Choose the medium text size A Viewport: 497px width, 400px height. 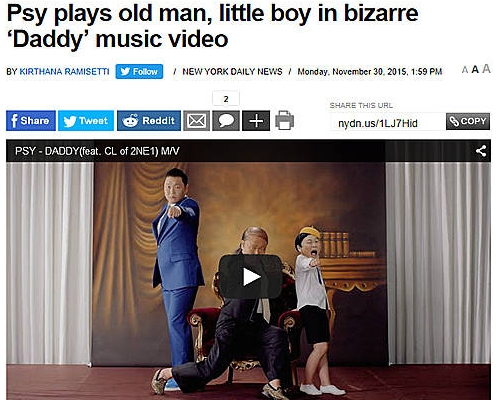(x=475, y=69)
